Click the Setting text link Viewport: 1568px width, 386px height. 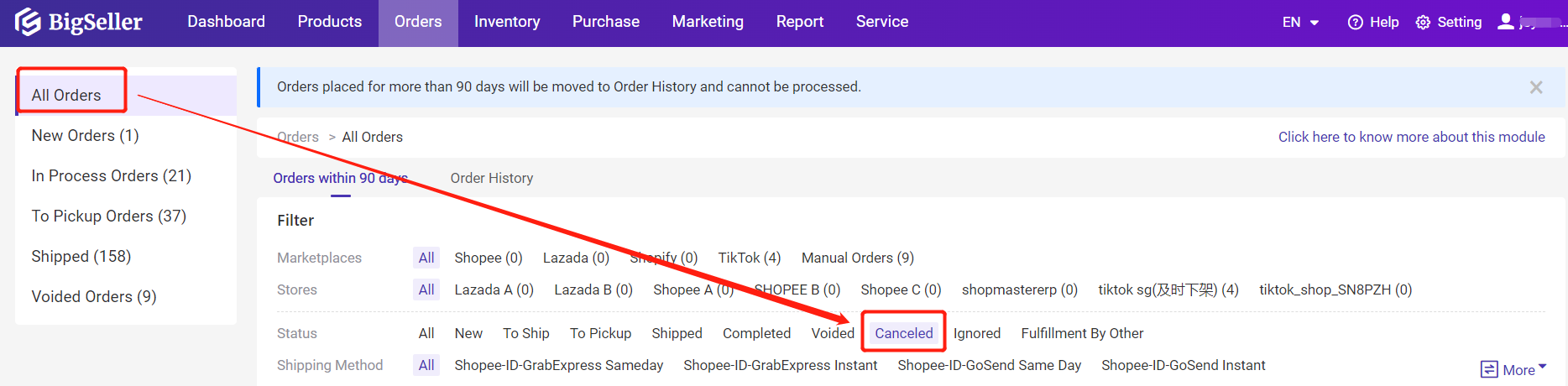(1460, 23)
